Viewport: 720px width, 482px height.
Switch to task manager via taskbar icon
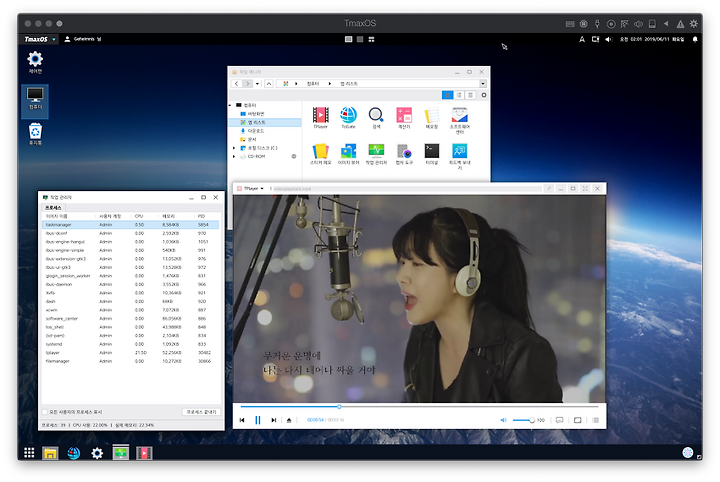point(120,454)
